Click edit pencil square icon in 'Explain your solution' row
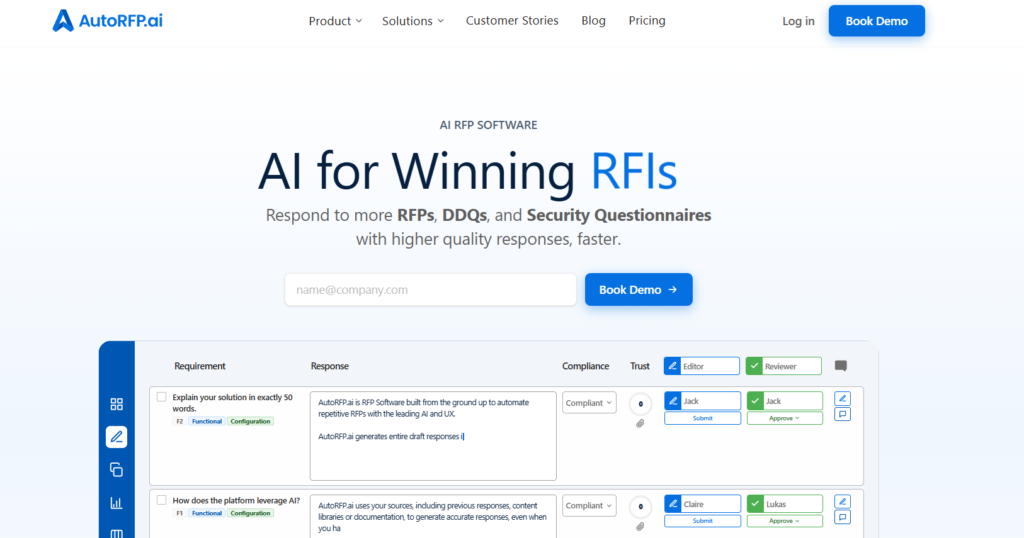This screenshot has width=1024, height=538. pyautogui.click(x=842, y=398)
